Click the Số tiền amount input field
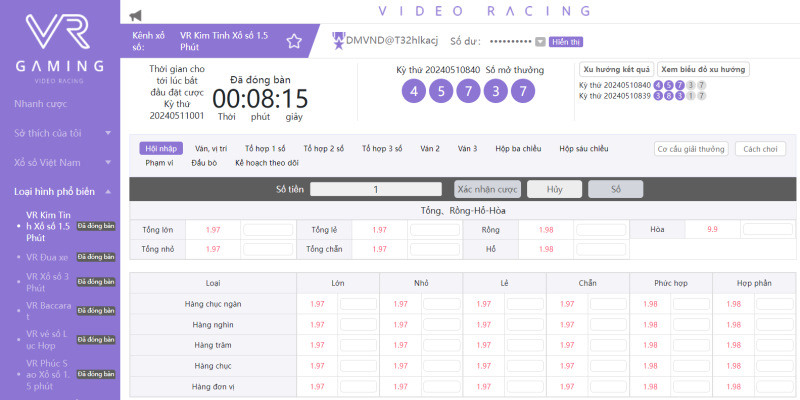 coord(375,189)
